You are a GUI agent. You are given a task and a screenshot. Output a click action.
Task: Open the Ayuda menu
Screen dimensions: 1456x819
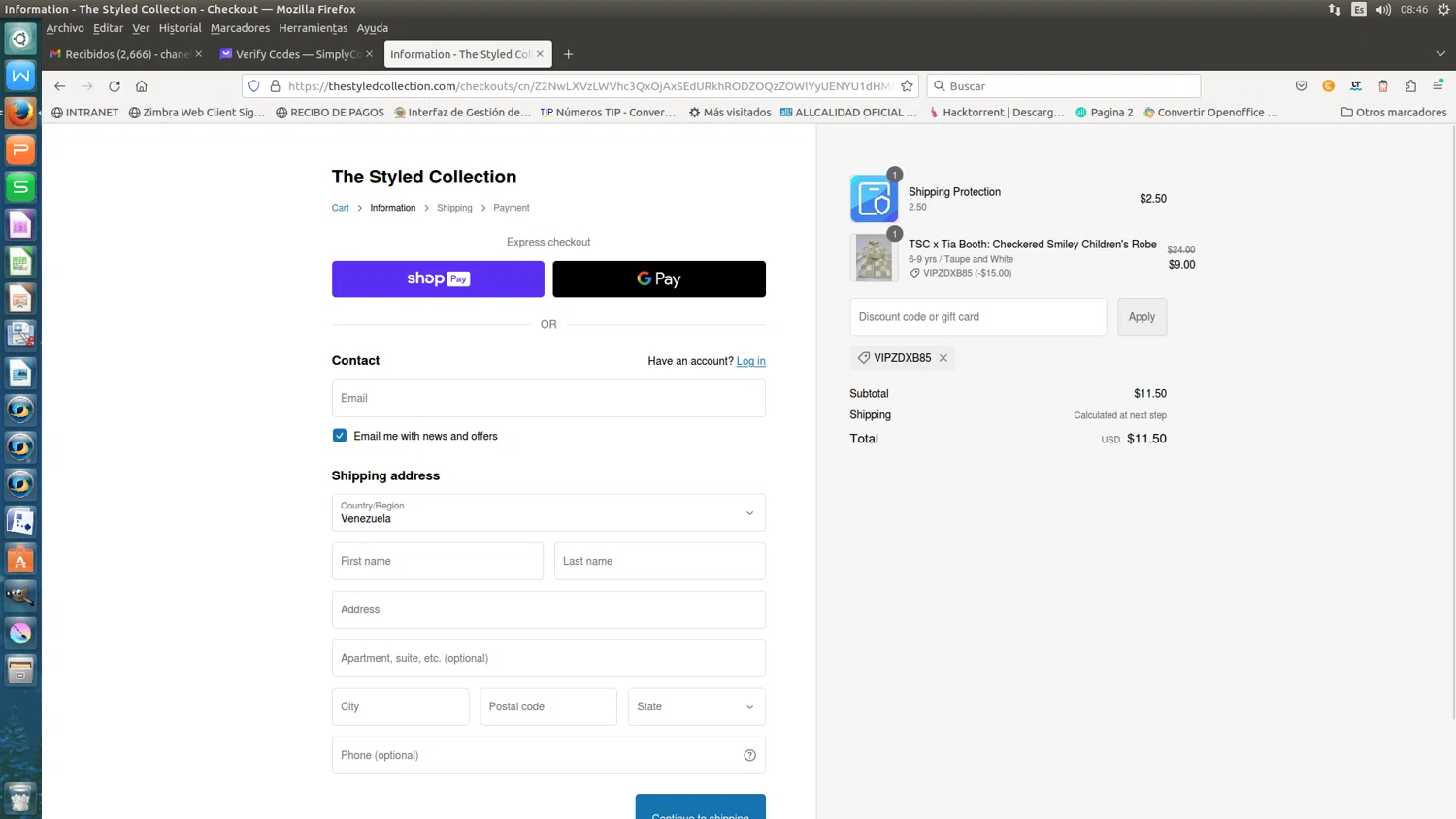(372, 28)
